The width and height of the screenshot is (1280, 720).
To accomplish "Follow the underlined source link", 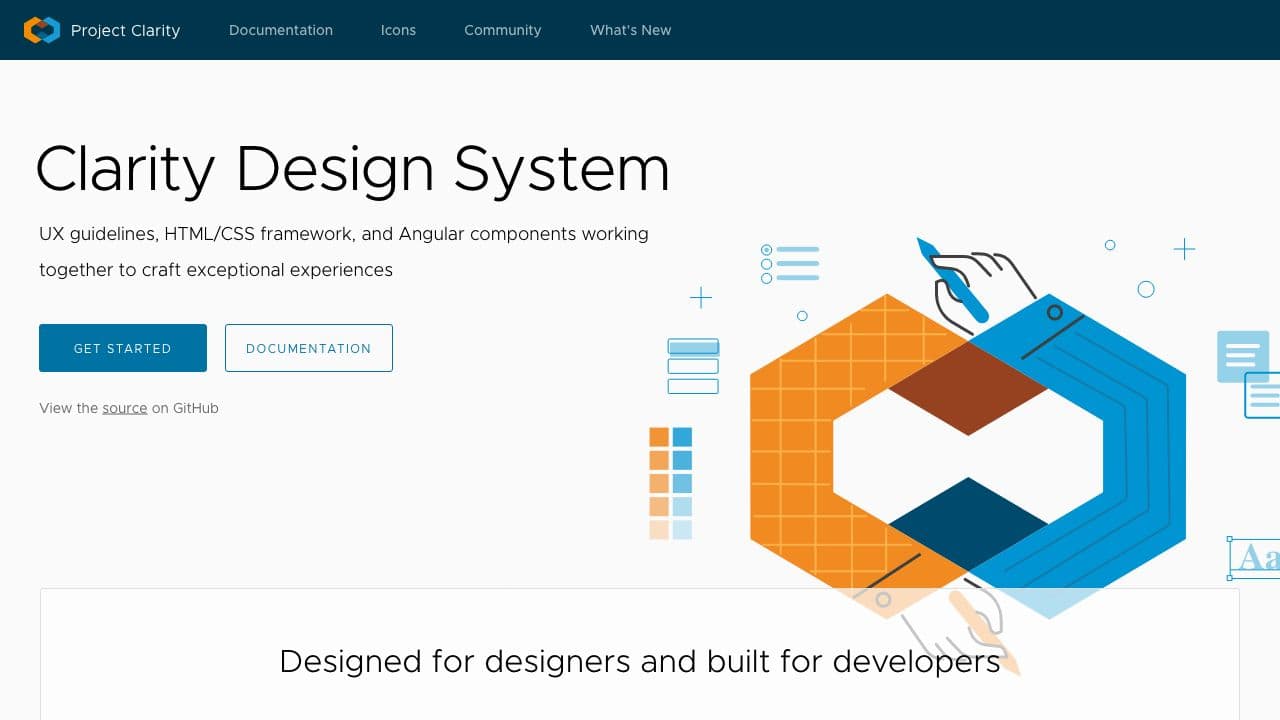I will [x=125, y=408].
